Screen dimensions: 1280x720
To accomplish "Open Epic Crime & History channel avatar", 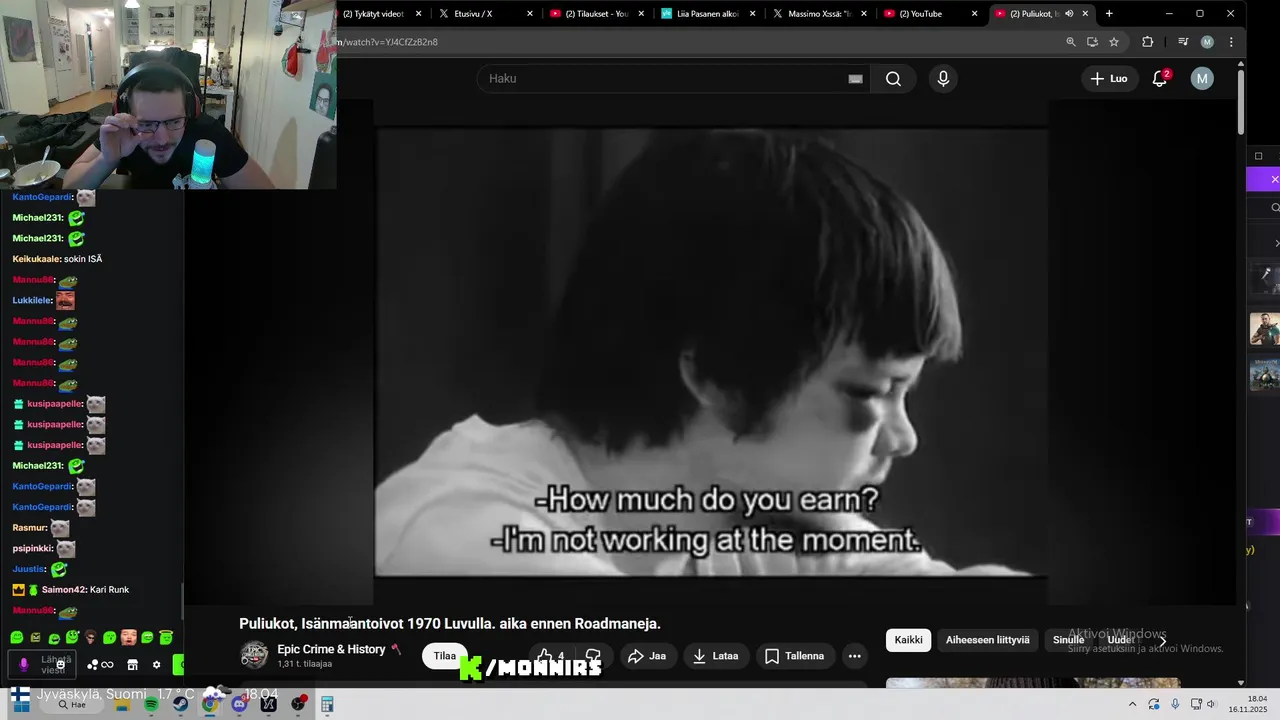I will click(x=254, y=655).
